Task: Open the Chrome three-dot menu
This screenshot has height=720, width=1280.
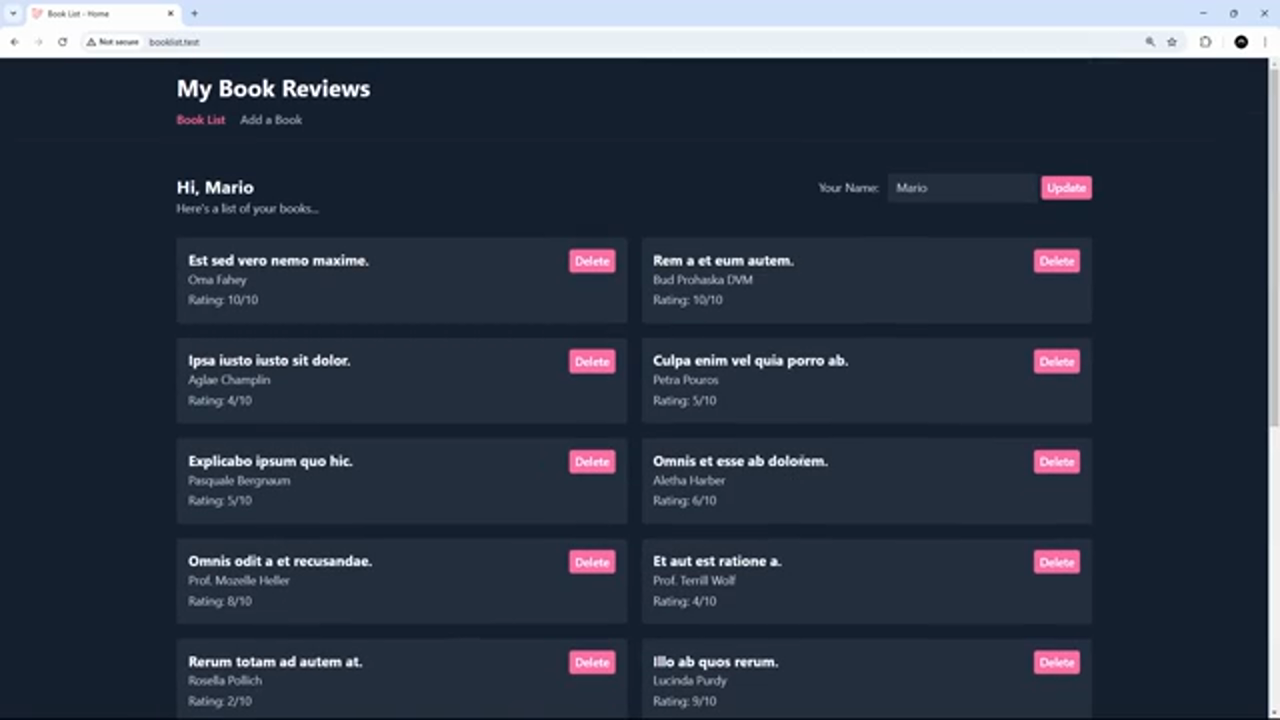Action: pyautogui.click(x=1265, y=42)
